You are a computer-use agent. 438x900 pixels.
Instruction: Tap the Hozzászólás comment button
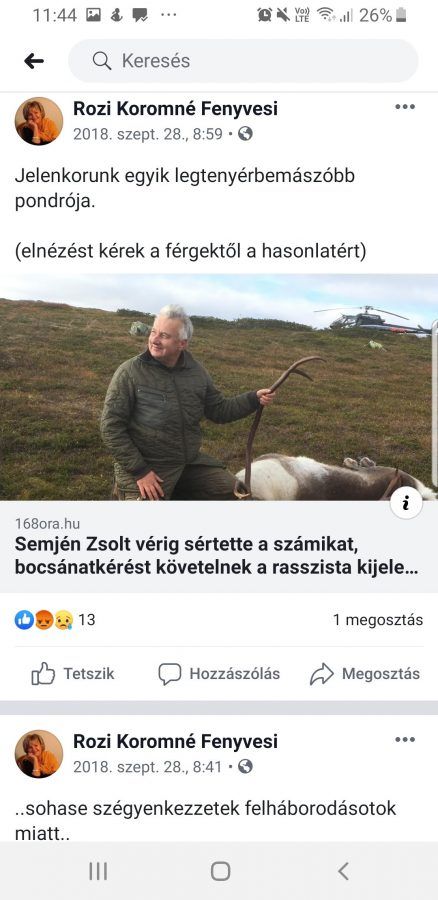pyautogui.click(x=219, y=673)
